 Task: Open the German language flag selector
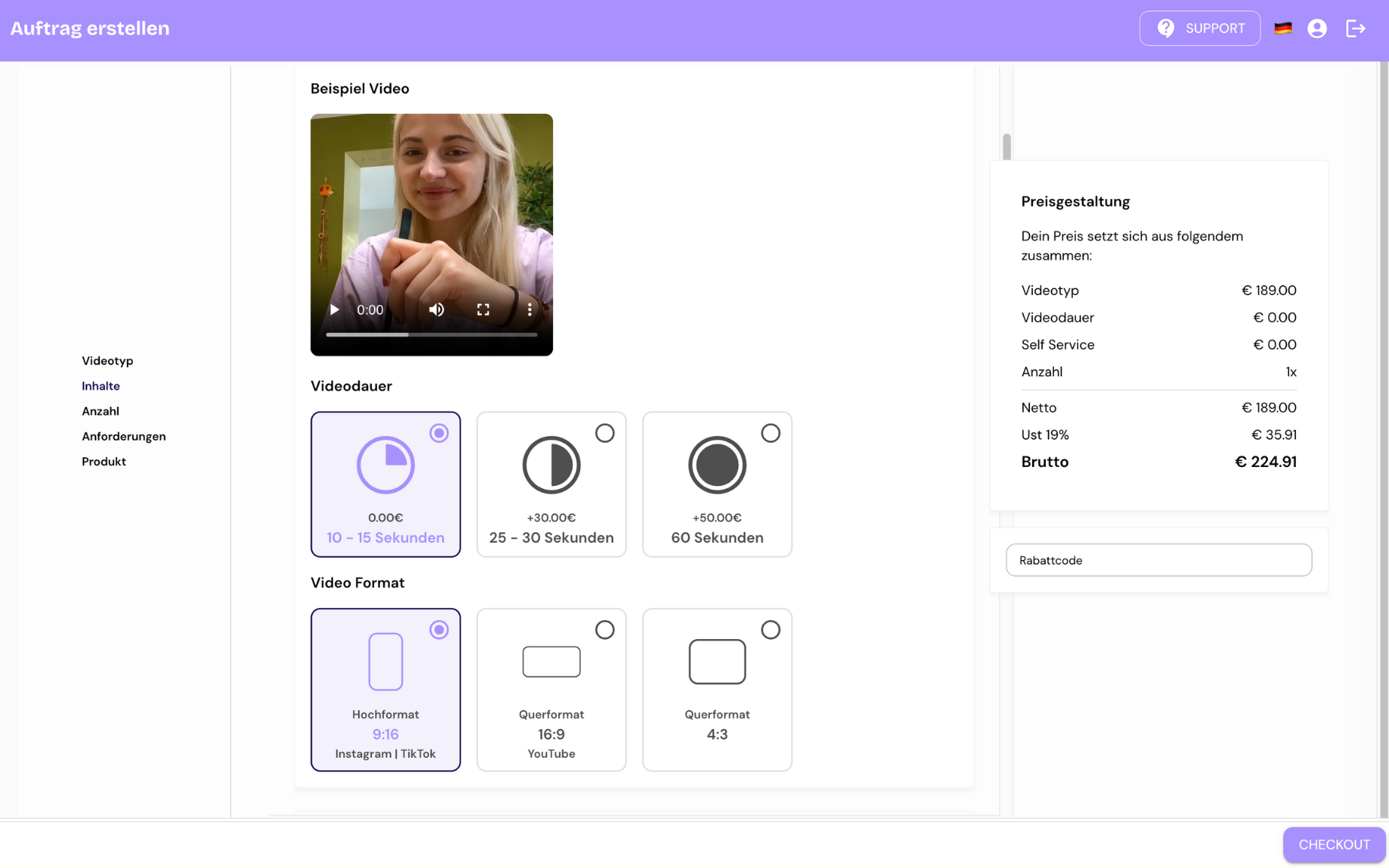(1283, 28)
